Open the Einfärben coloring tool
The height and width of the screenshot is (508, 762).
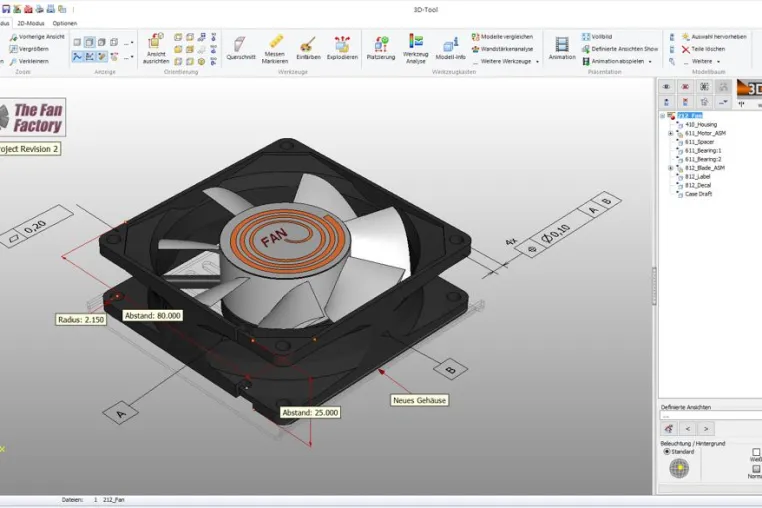tap(308, 48)
